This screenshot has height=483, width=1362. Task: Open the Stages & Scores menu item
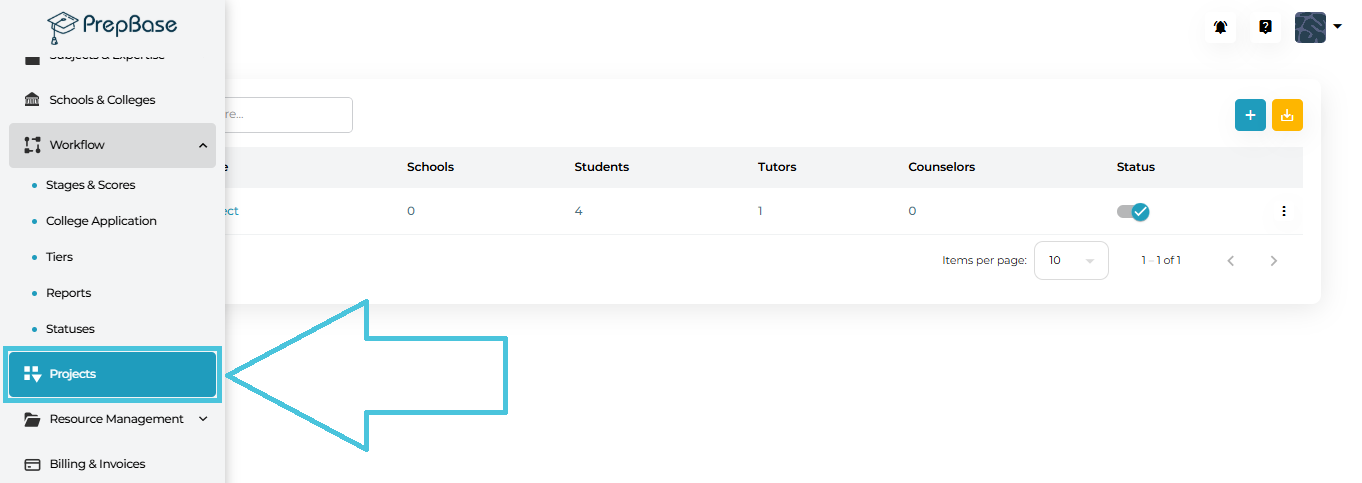90,185
